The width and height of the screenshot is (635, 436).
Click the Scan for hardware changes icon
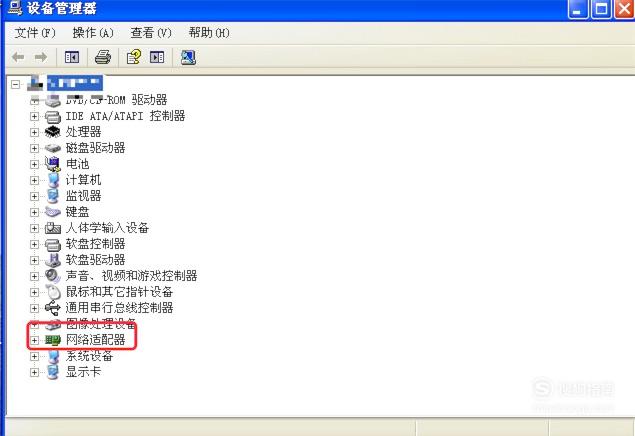point(188,57)
